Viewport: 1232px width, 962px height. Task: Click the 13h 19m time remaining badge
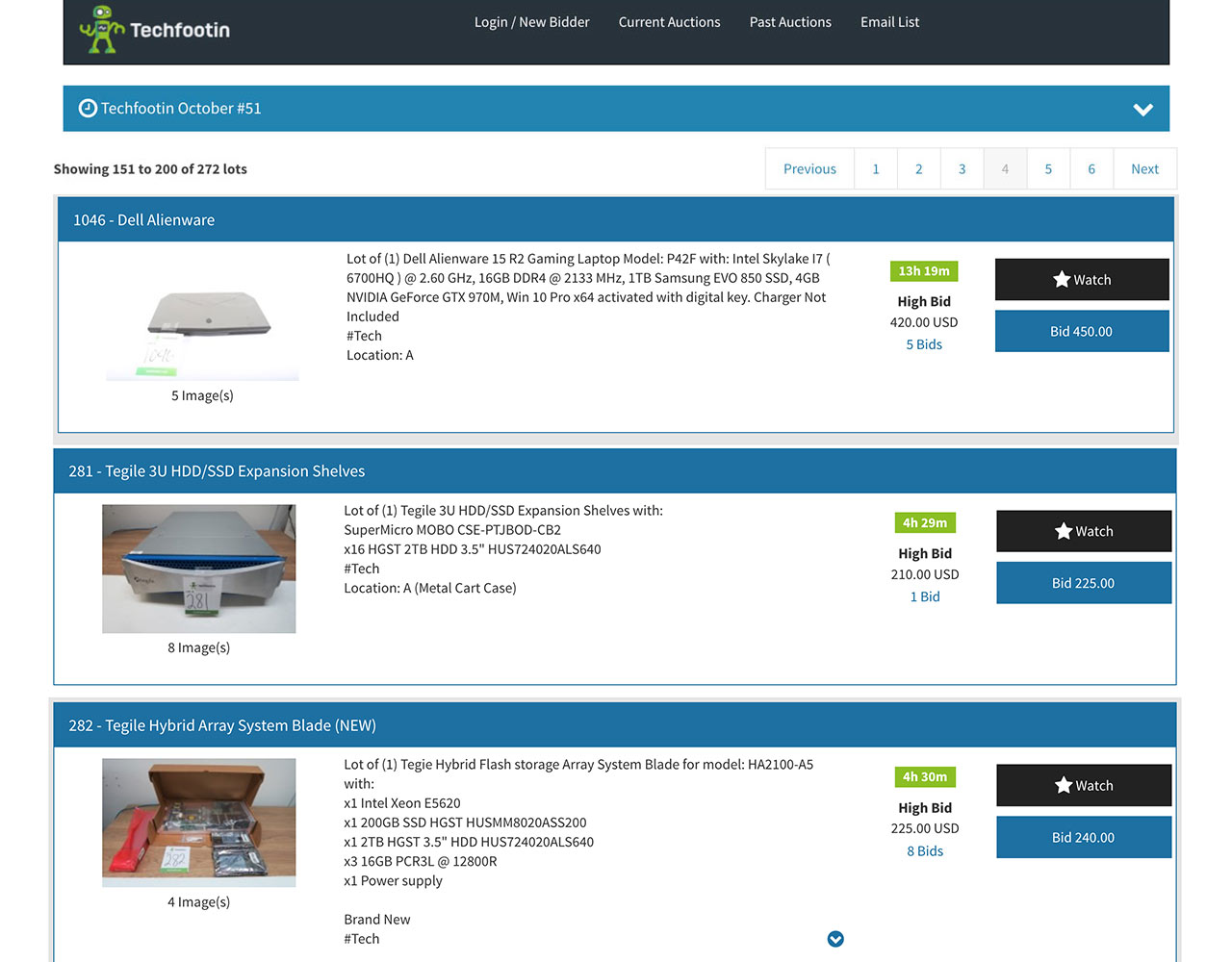[x=924, y=271]
